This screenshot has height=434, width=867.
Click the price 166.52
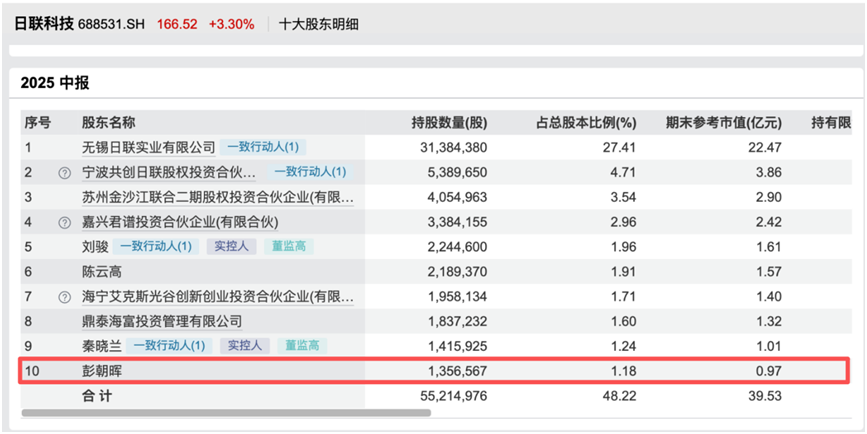click(177, 24)
